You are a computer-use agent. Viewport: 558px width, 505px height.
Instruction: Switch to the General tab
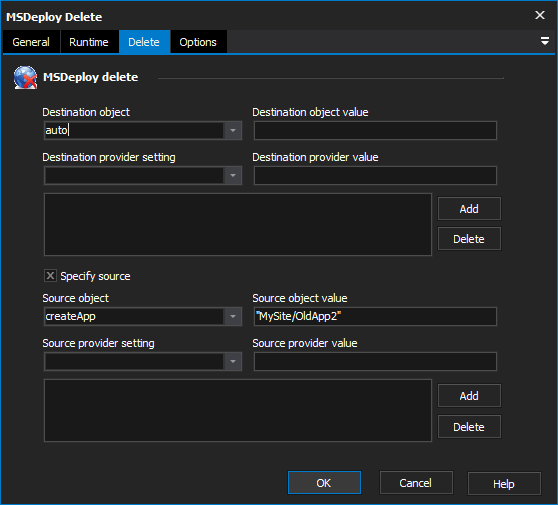(x=31, y=42)
